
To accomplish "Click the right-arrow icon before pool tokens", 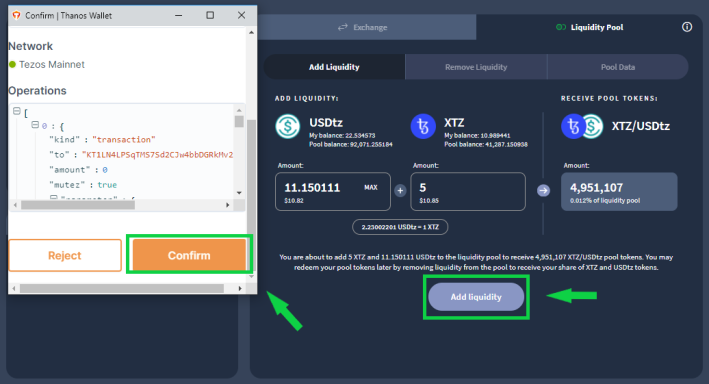I will 544,190.
